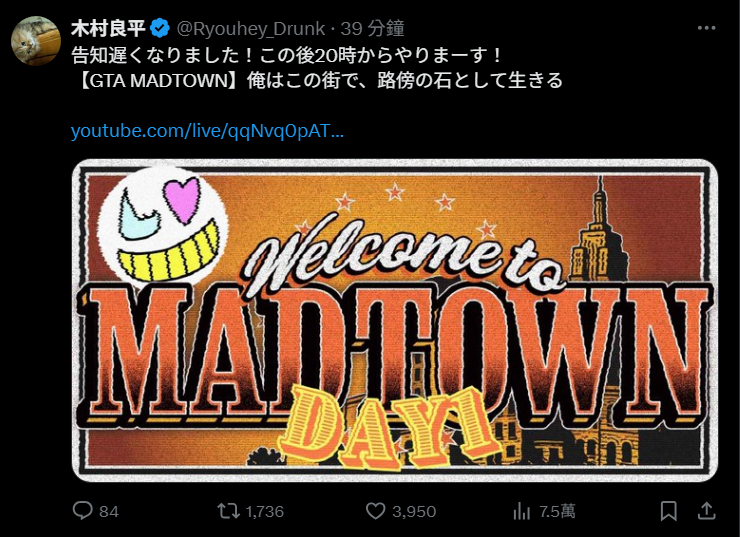Screen dimensions: 740x537
Task: Open the @Ryouhey_Drunk handle
Action: pos(251,29)
